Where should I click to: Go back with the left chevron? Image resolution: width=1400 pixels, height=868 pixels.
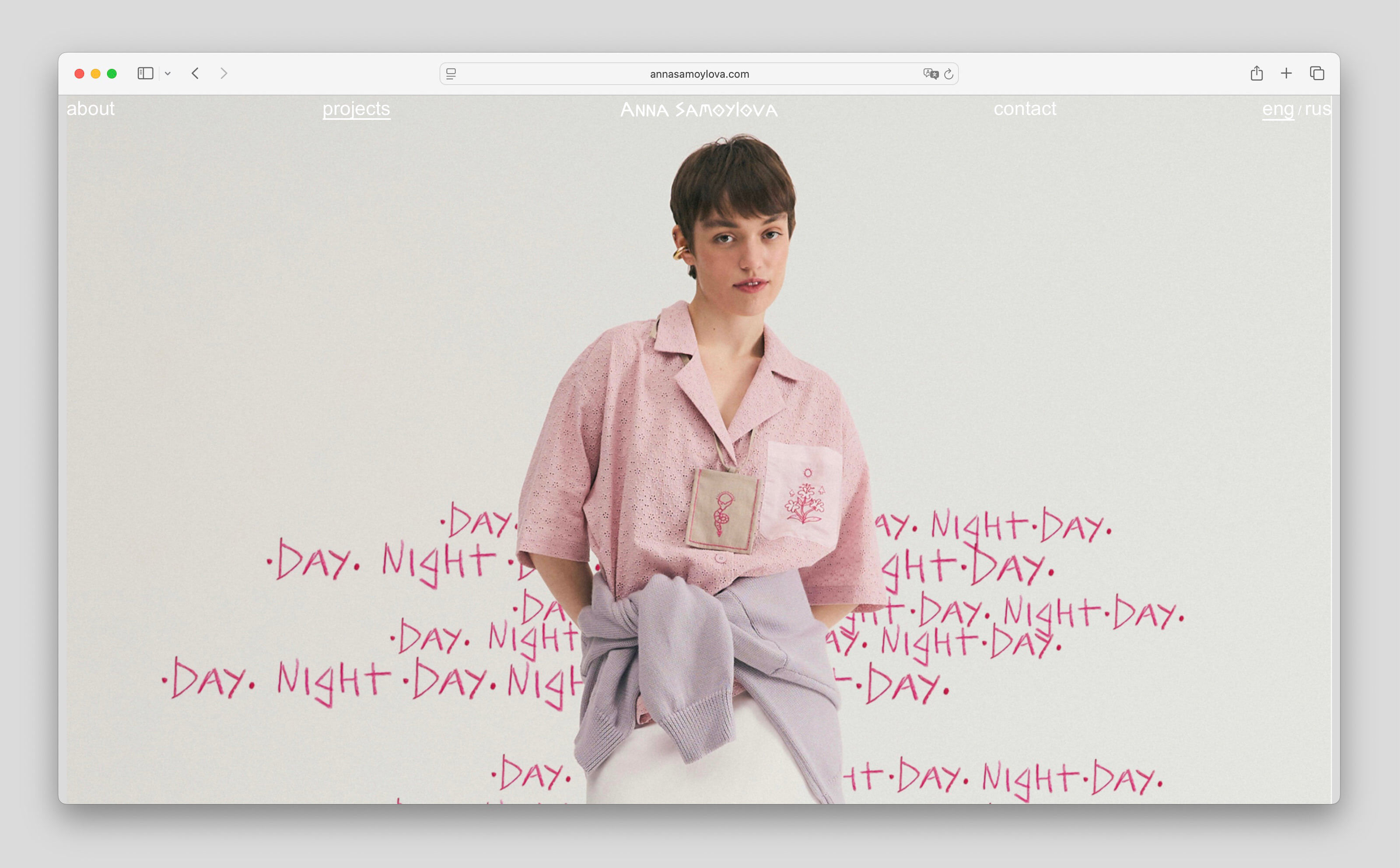(195, 73)
